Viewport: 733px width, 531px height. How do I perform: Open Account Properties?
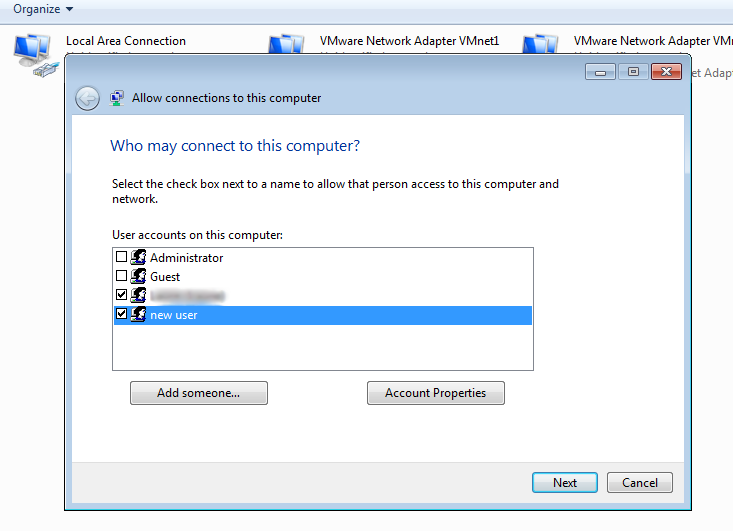(436, 393)
